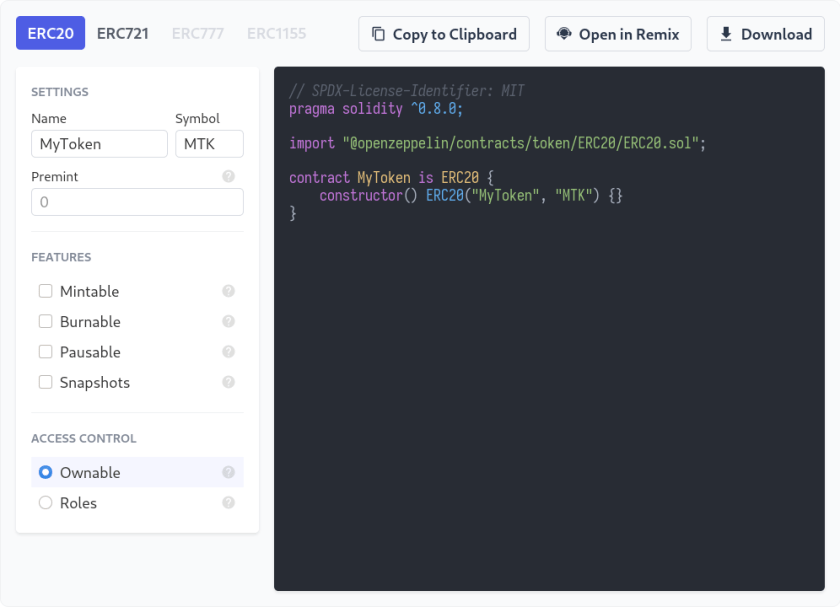The image size is (840, 607).
Task: Click the Mintable help question icon
Action: coord(229,291)
